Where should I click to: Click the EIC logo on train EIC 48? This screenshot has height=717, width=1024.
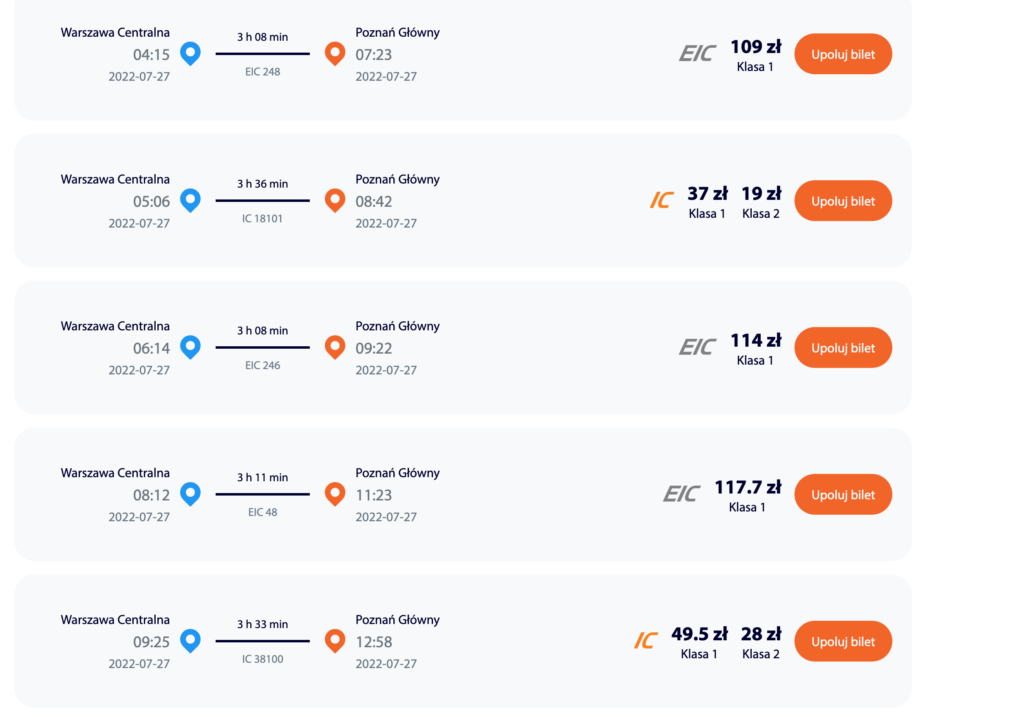[681, 494]
